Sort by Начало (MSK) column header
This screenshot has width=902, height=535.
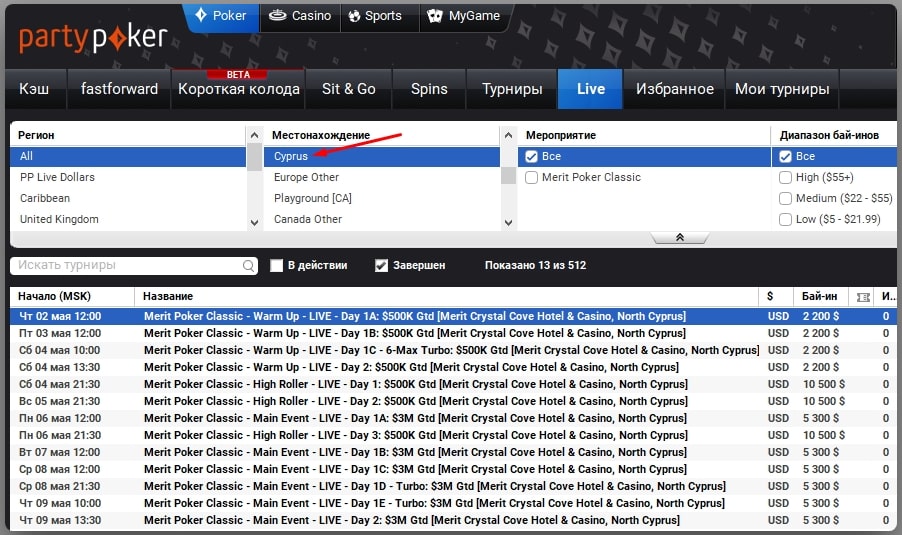tap(72, 297)
